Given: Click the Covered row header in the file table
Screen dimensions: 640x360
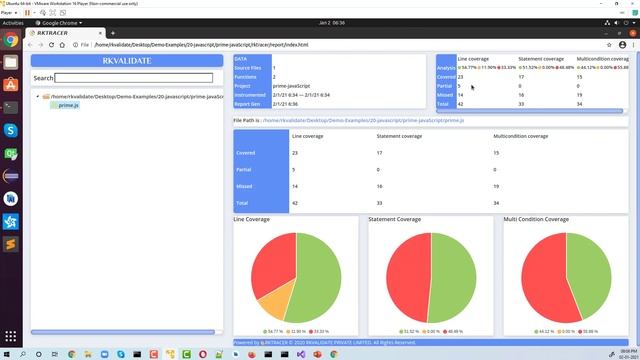Looking at the screenshot, I should 246,153.
